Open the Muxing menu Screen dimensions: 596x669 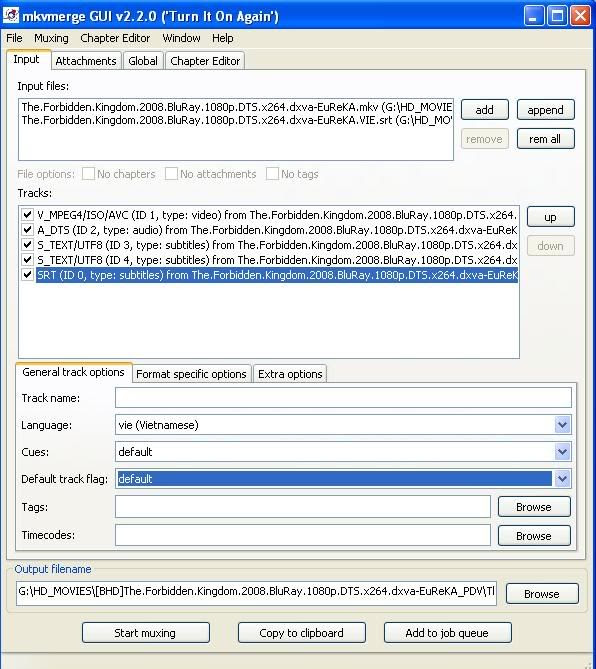[x=51, y=38]
